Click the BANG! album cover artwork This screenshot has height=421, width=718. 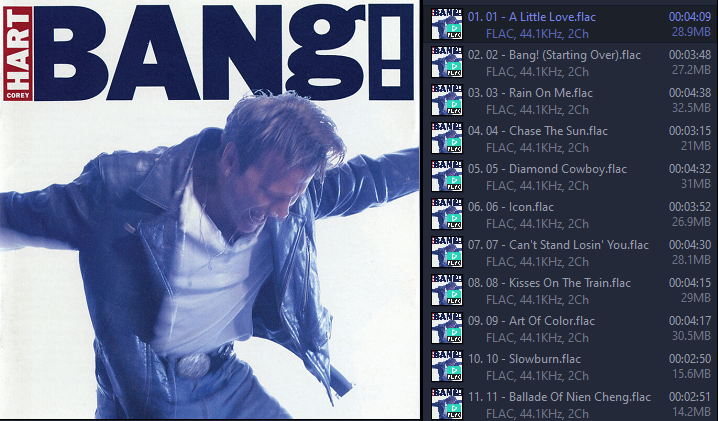pyautogui.click(x=210, y=210)
